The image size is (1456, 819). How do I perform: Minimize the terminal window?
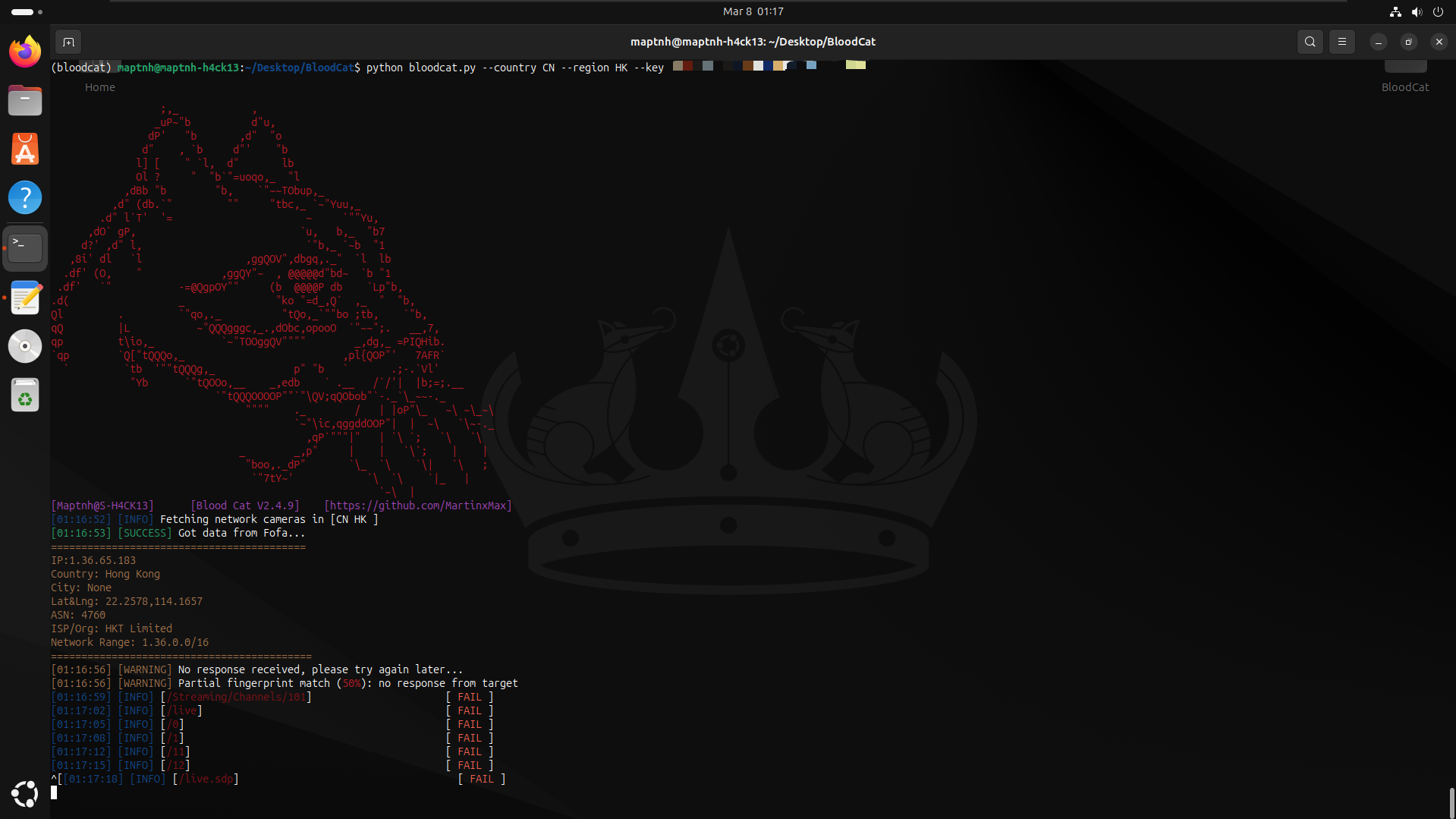point(1378,42)
